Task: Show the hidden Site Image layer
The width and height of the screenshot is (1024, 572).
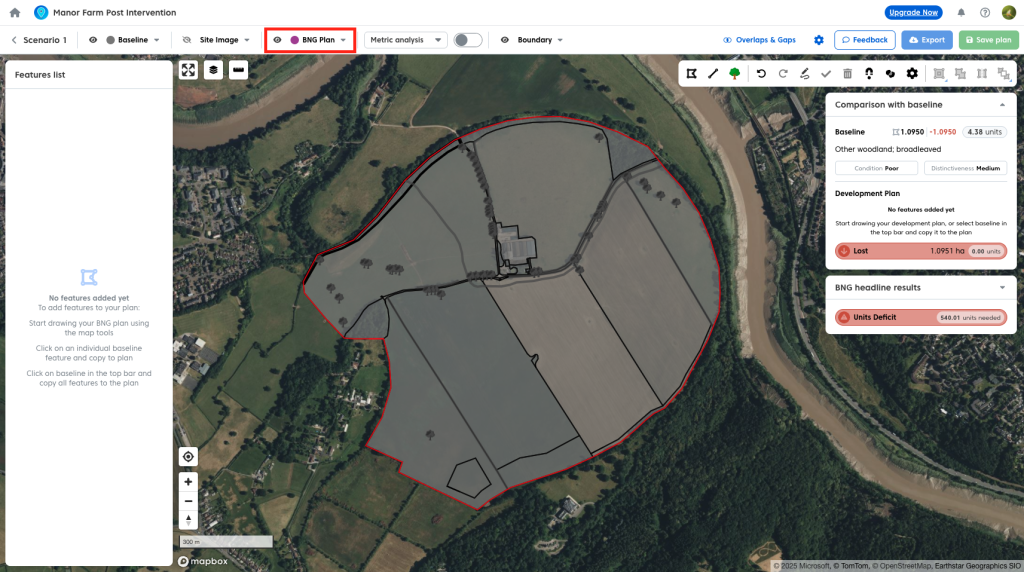Action: pyautogui.click(x=186, y=40)
